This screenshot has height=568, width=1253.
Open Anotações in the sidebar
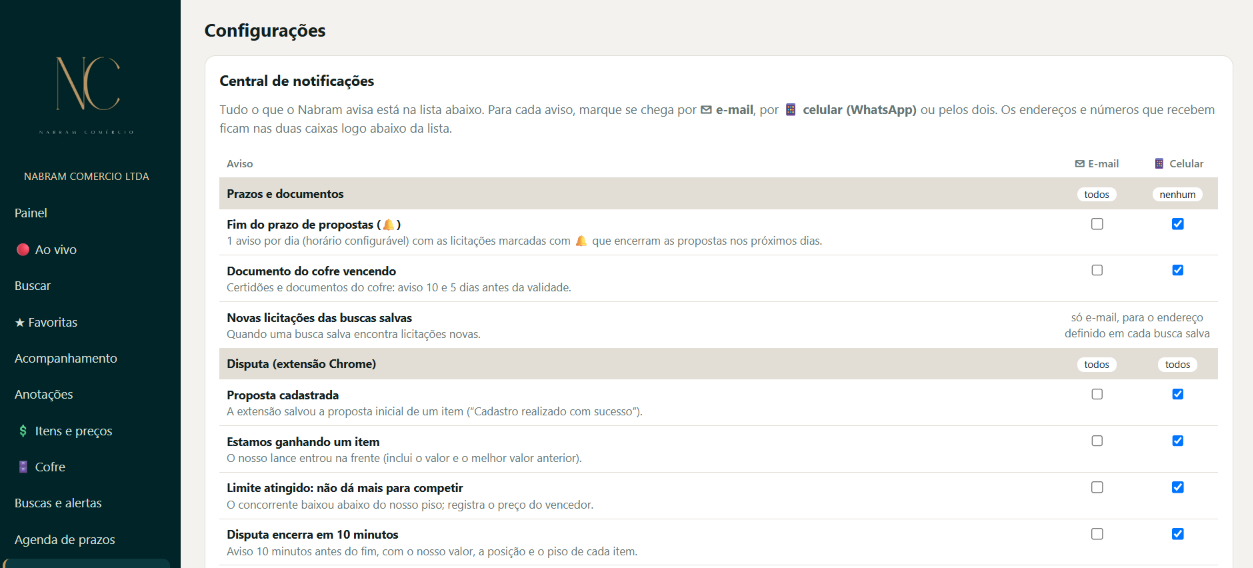[x=43, y=395]
